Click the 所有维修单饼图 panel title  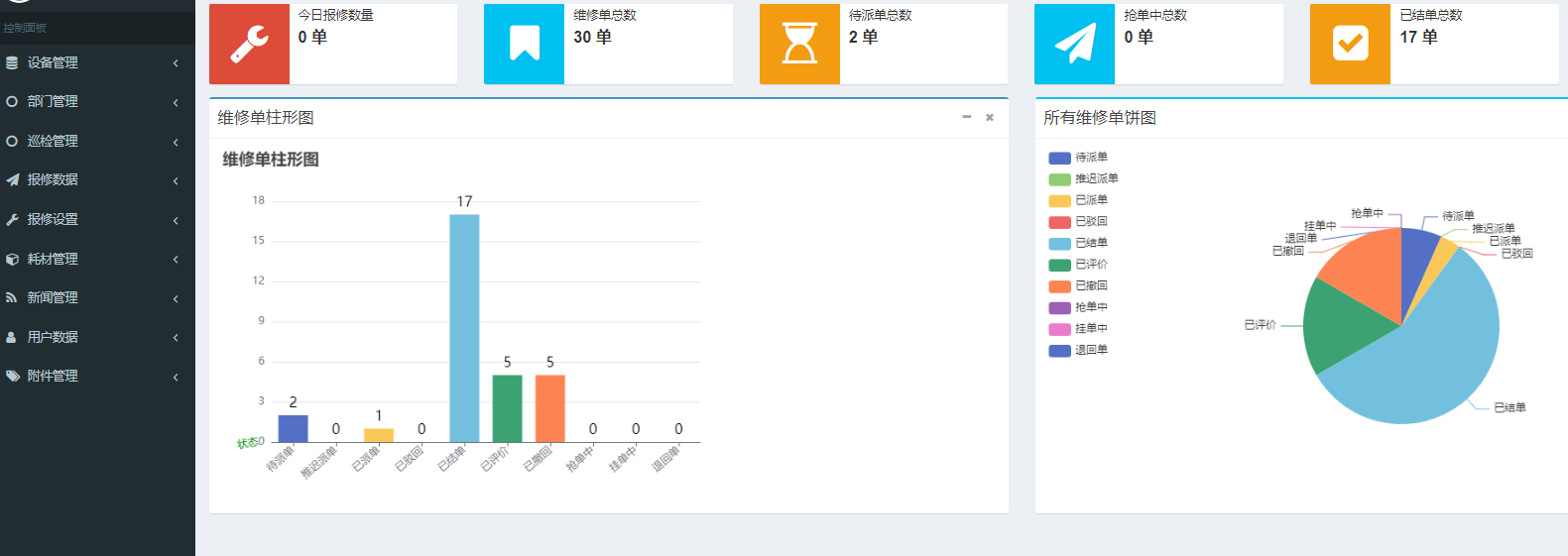coord(1100,117)
